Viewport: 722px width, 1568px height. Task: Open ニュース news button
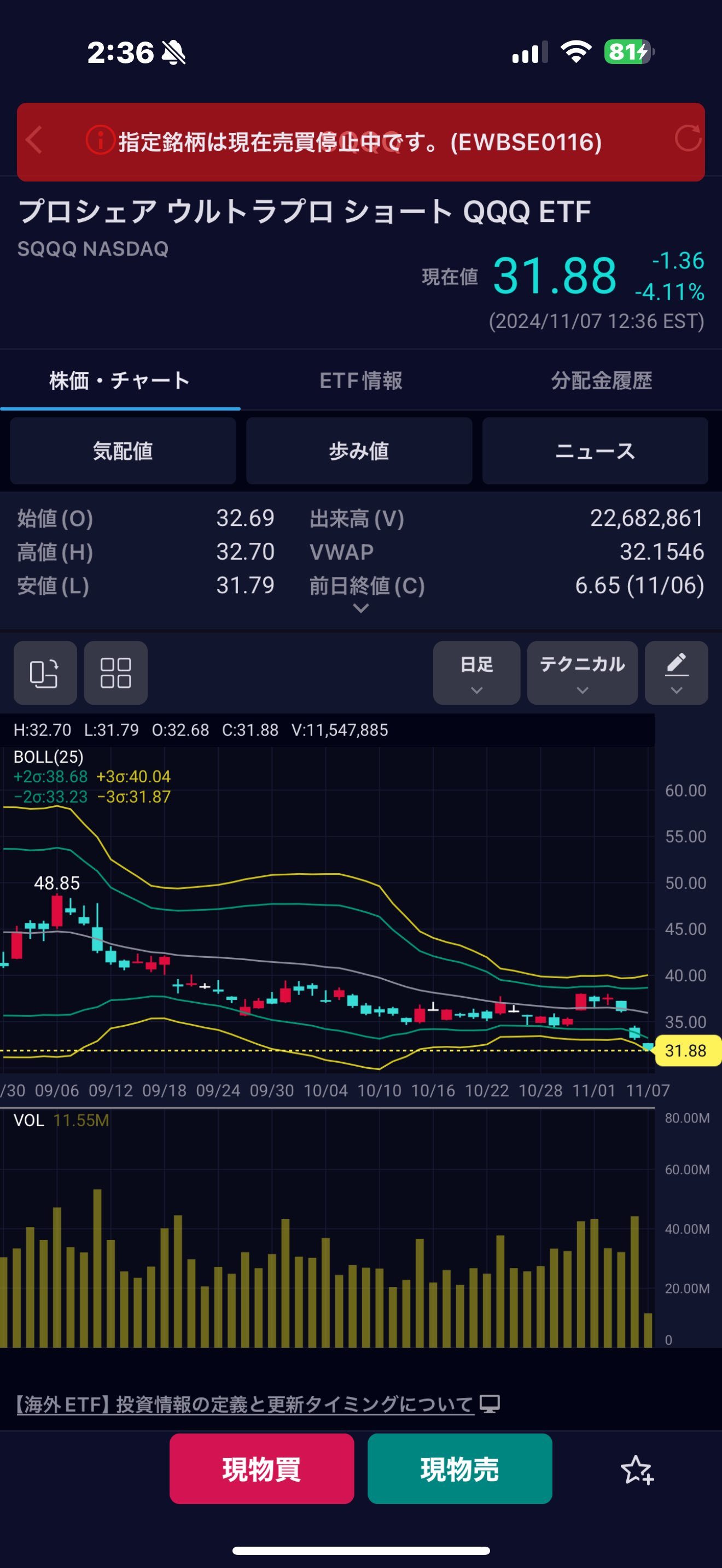pos(595,451)
